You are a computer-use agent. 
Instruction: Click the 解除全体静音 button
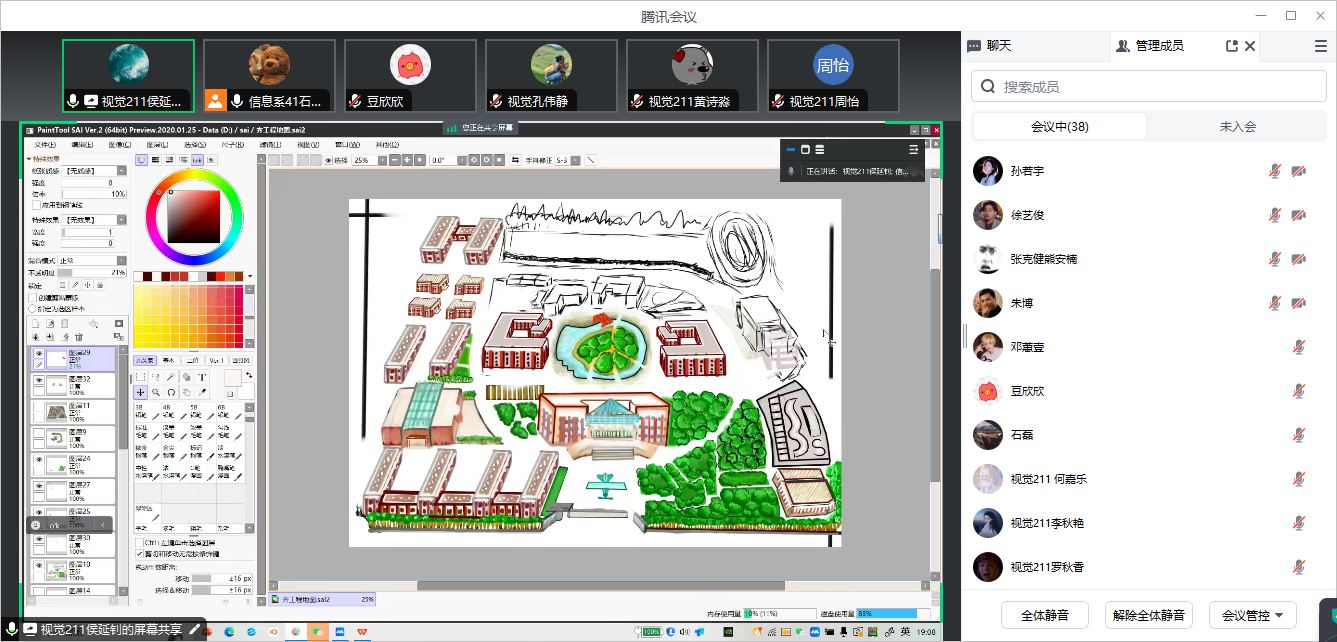(x=1148, y=615)
